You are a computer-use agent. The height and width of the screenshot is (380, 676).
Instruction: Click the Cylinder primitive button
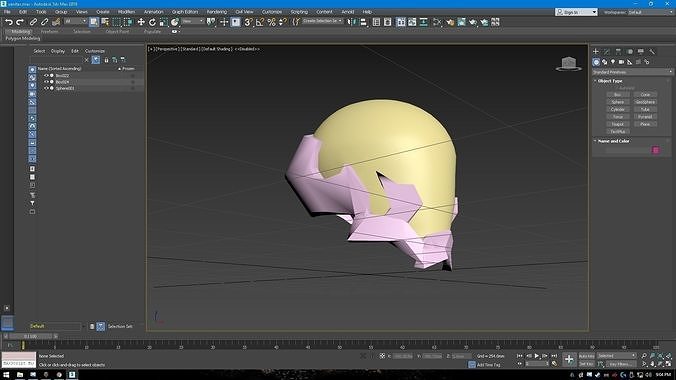pos(618,109)
